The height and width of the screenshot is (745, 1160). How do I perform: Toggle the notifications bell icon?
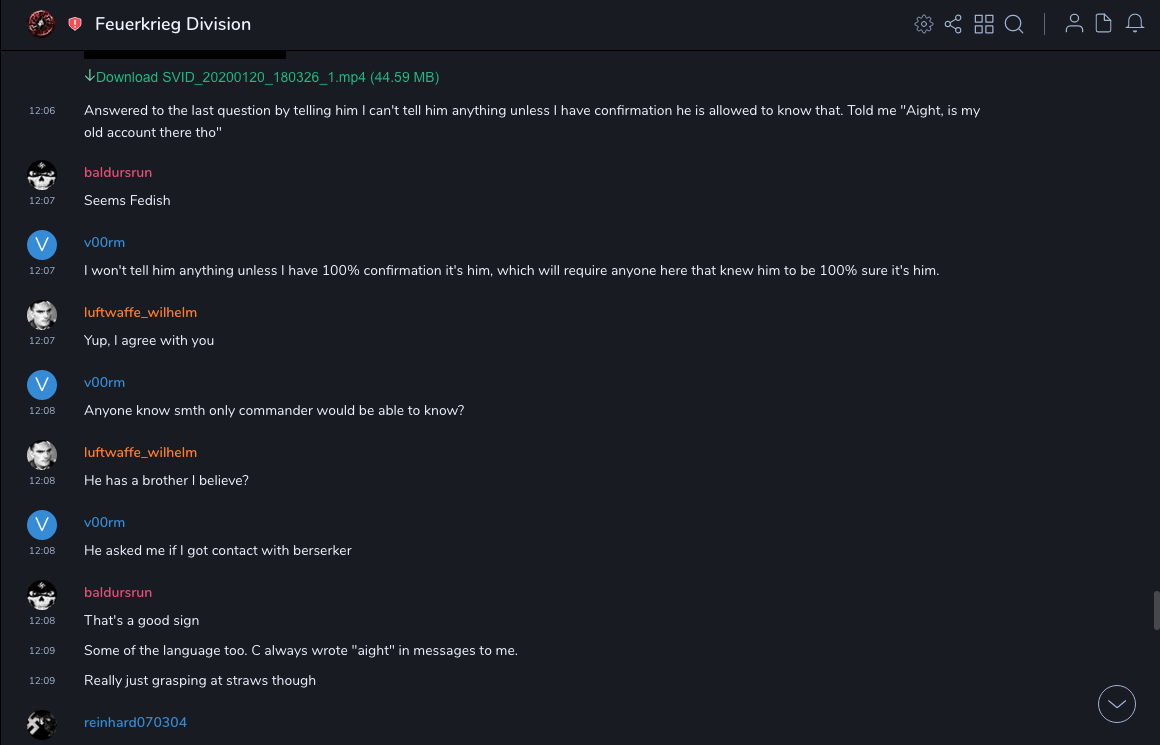point(1135,24)
